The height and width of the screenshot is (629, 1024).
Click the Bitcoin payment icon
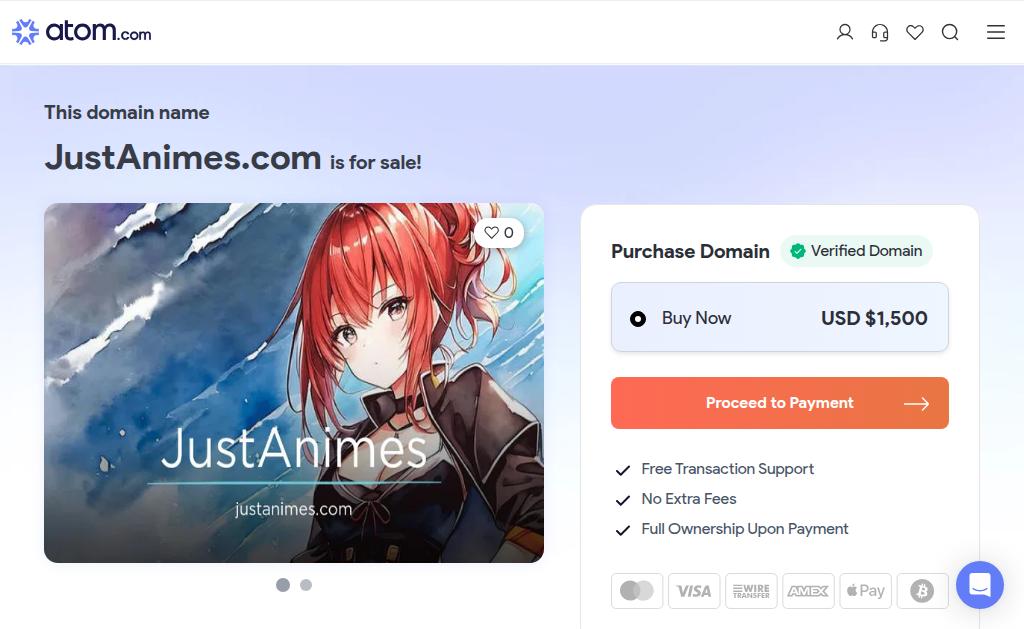coord(922,591)
